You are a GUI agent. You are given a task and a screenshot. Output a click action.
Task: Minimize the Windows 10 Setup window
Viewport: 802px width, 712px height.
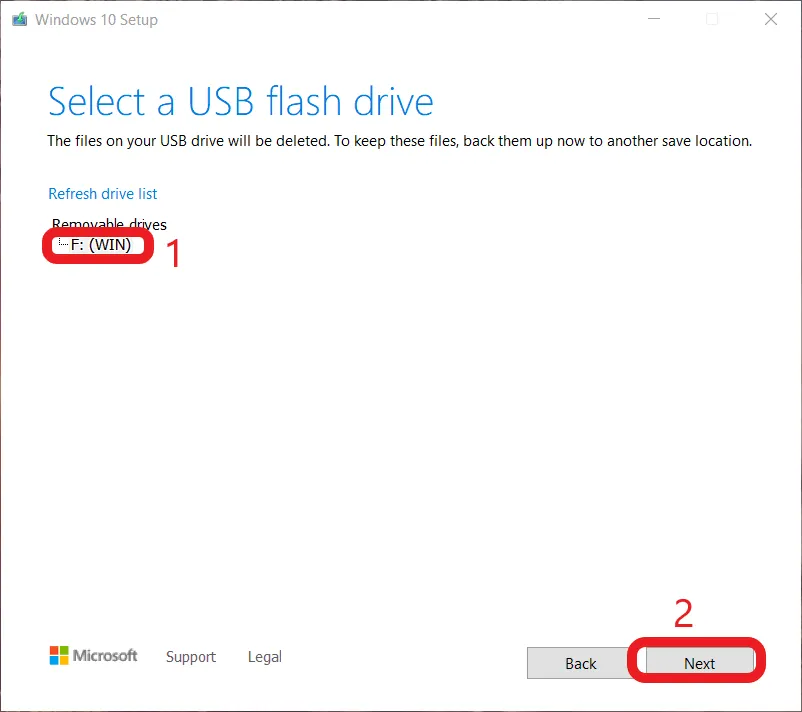(654, 19)
